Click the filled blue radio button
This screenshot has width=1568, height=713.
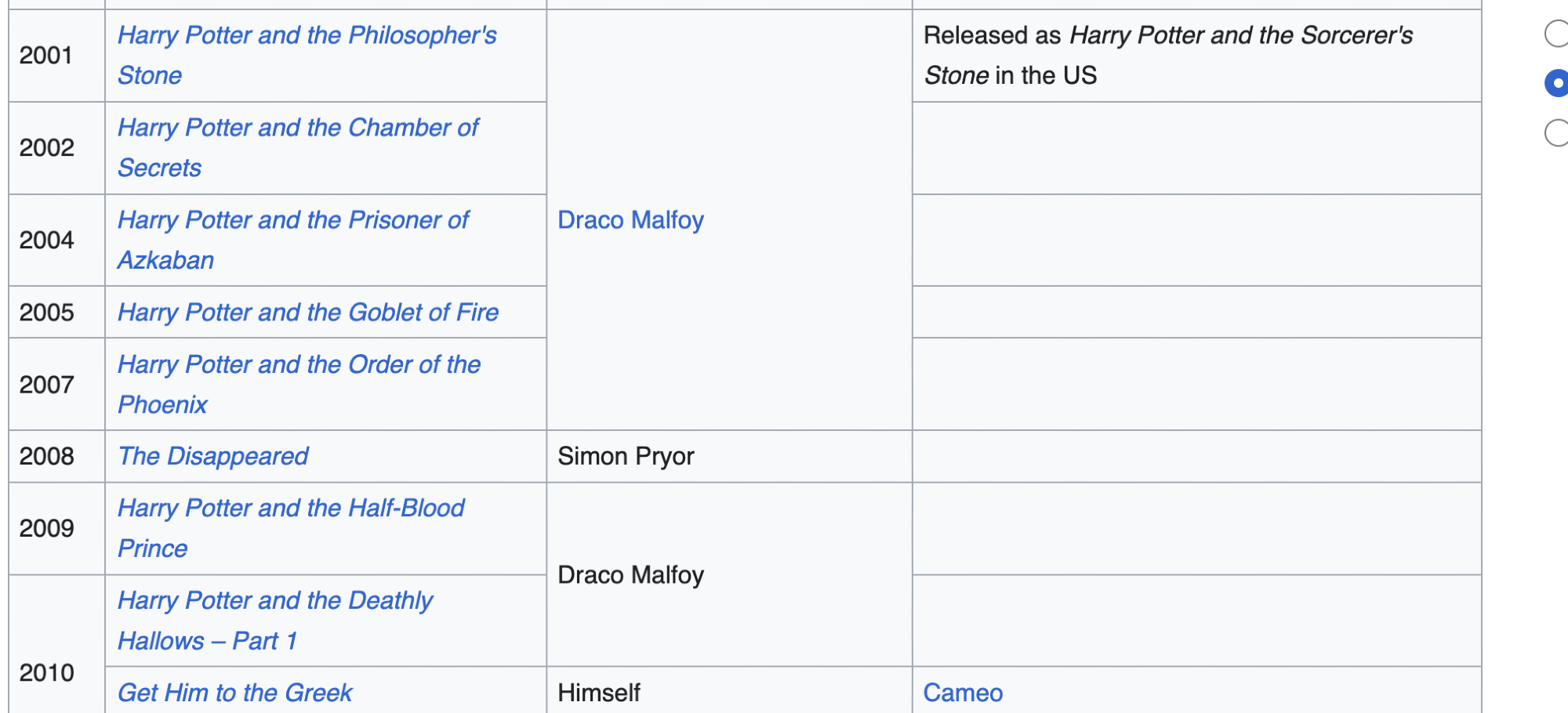1557,83
